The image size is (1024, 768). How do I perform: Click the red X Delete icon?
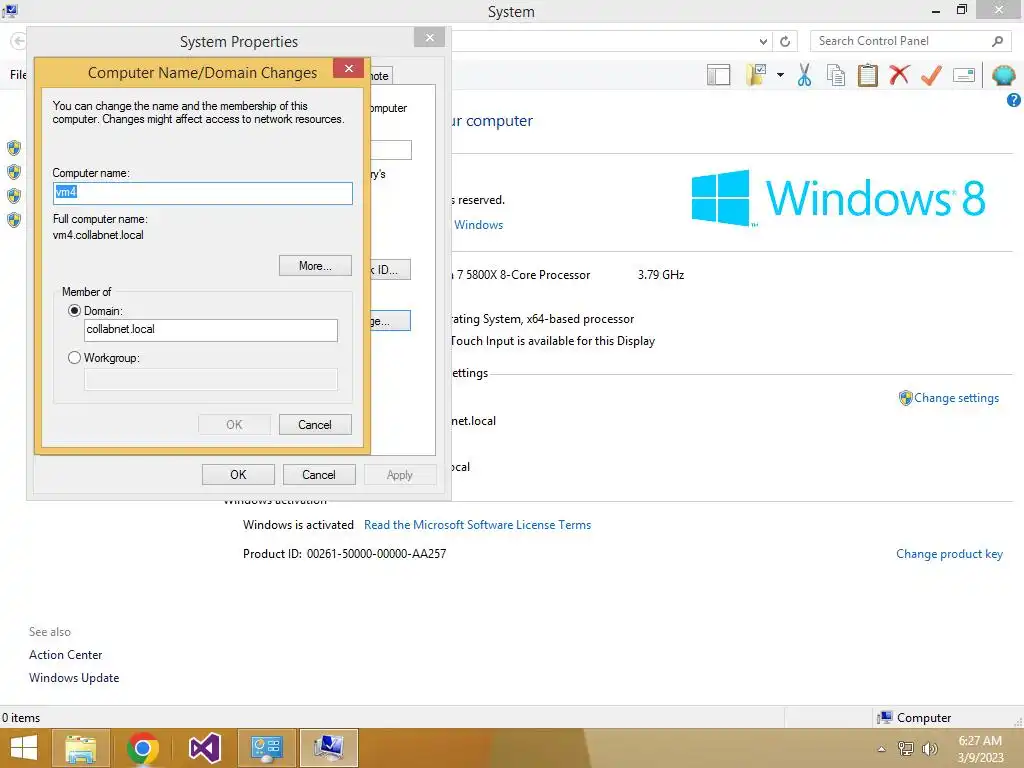(x=899, y=75)
